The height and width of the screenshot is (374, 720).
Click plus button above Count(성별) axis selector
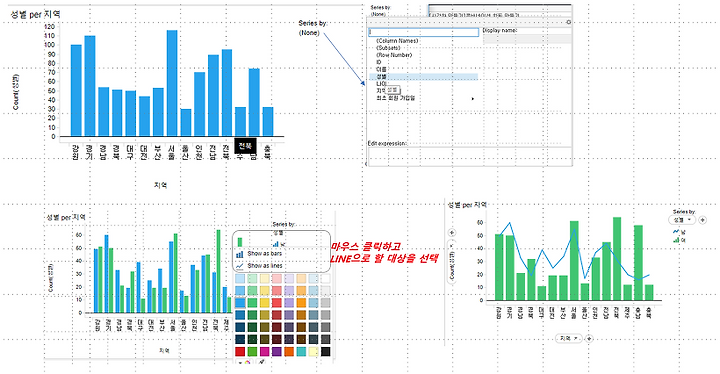[452, 232]
